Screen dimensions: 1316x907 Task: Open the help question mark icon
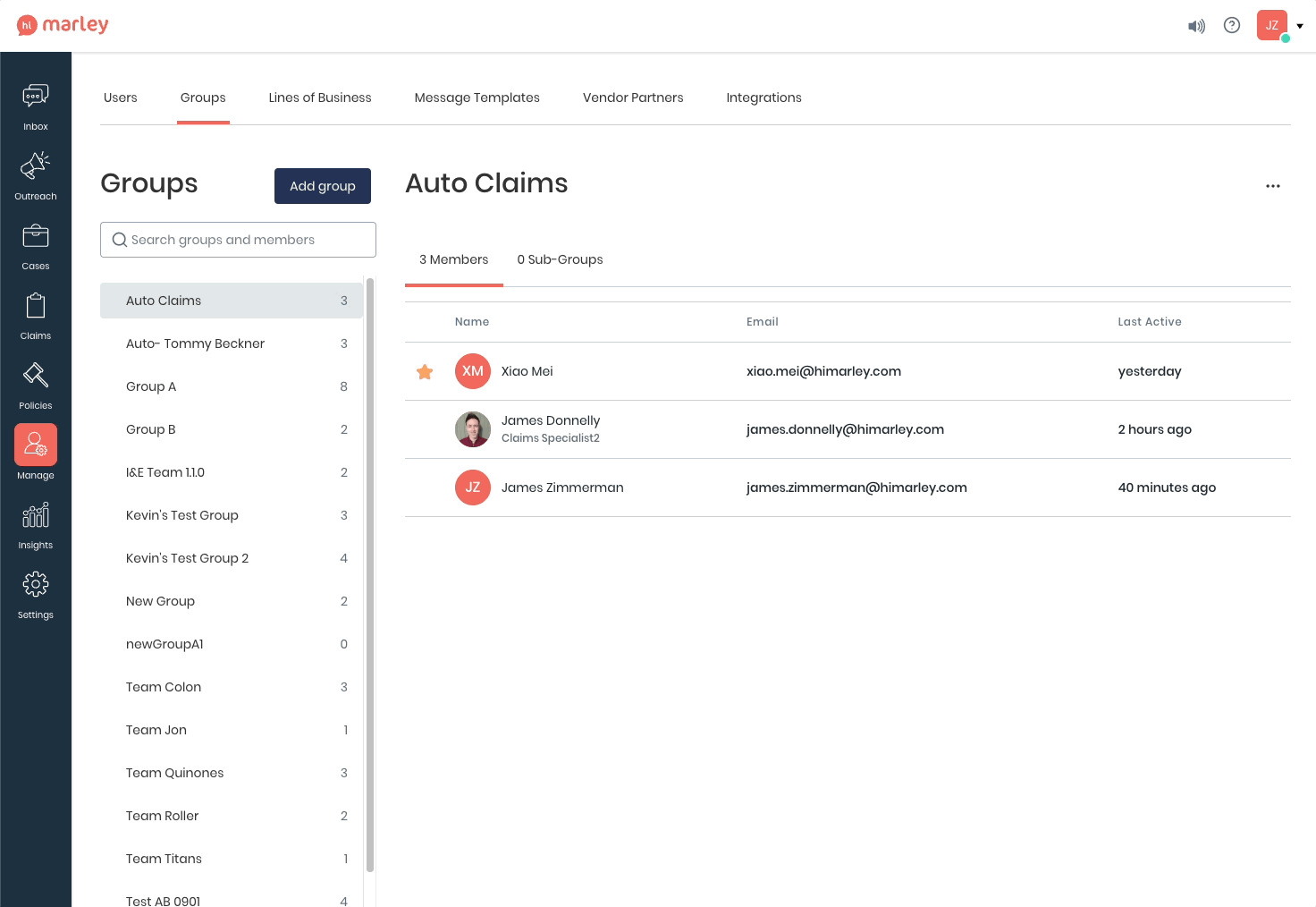click(1232, 25)
